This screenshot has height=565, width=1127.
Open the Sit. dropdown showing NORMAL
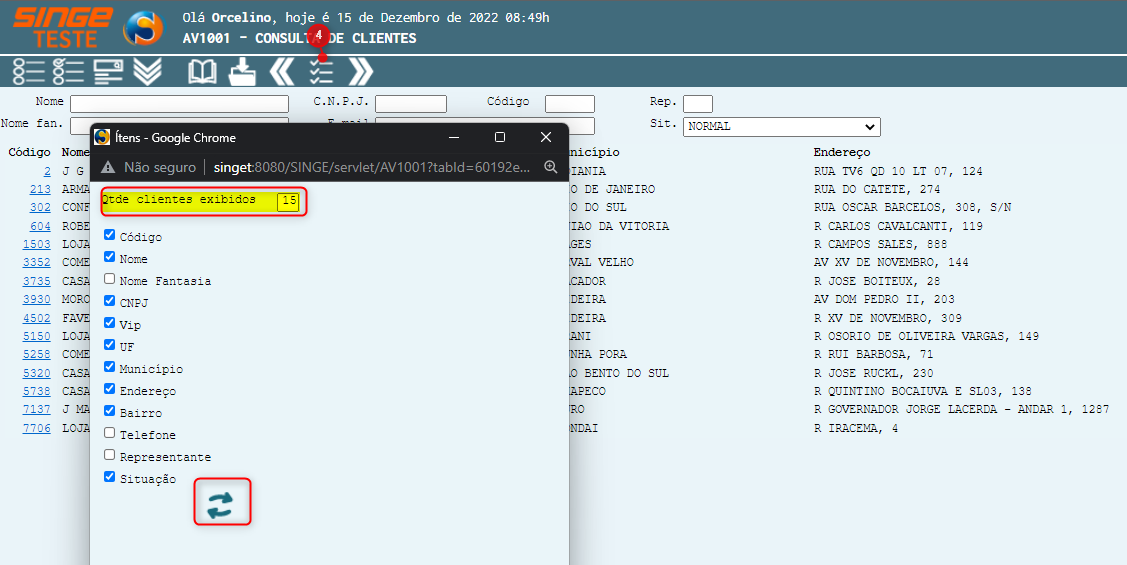pyautogui.click(x=781, y=127)
